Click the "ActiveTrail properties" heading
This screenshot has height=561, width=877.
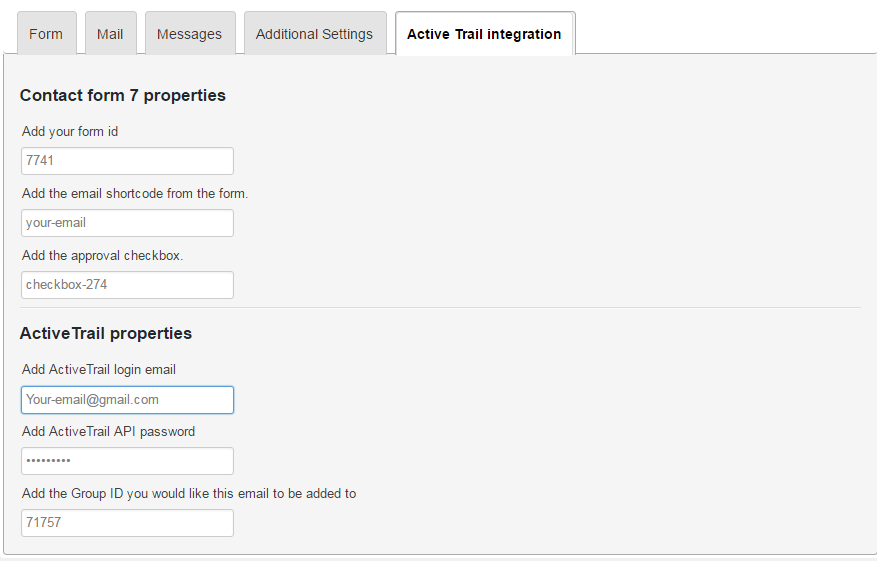106,333
